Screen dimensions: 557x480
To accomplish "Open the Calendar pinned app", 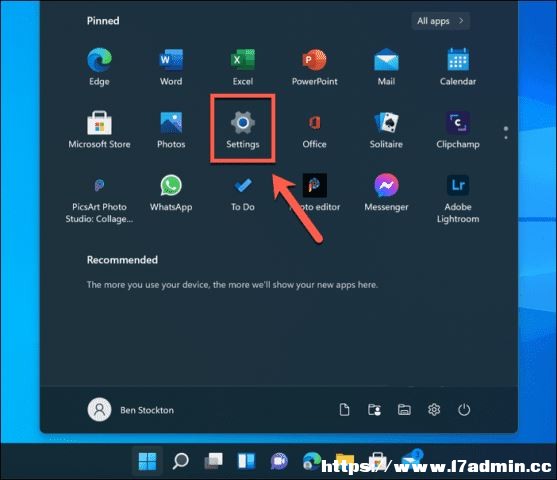I will click(458, 66).
